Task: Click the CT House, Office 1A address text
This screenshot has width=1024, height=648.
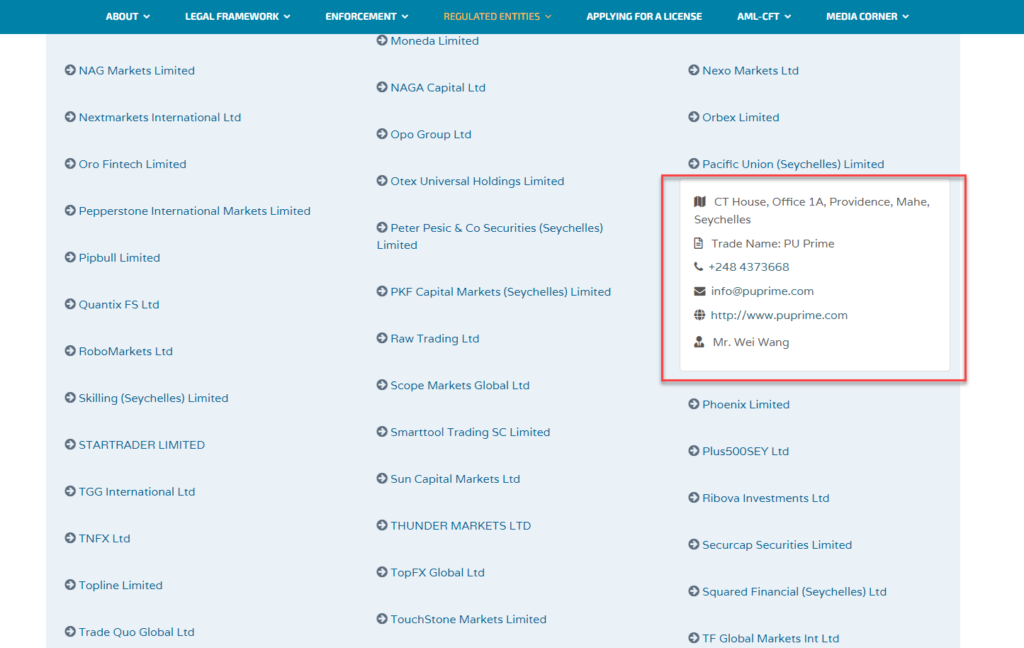Action: point(812,210)
